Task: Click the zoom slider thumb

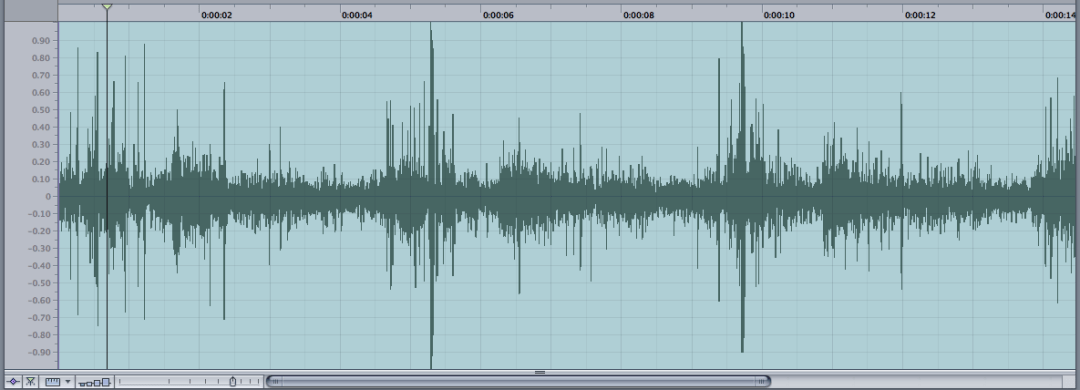Action: [233, 381]
